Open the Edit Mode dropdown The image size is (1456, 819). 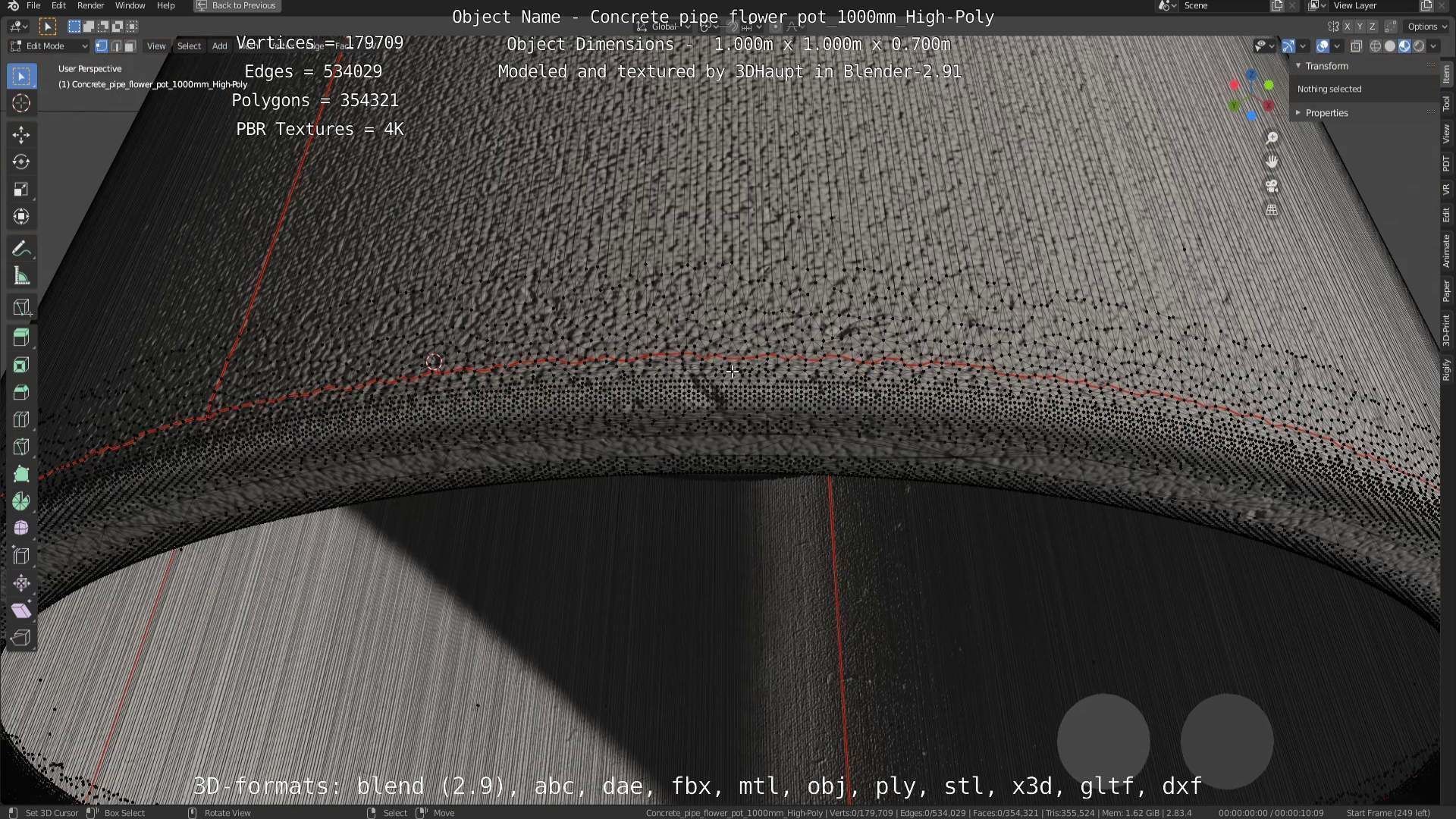pos(49,46)
